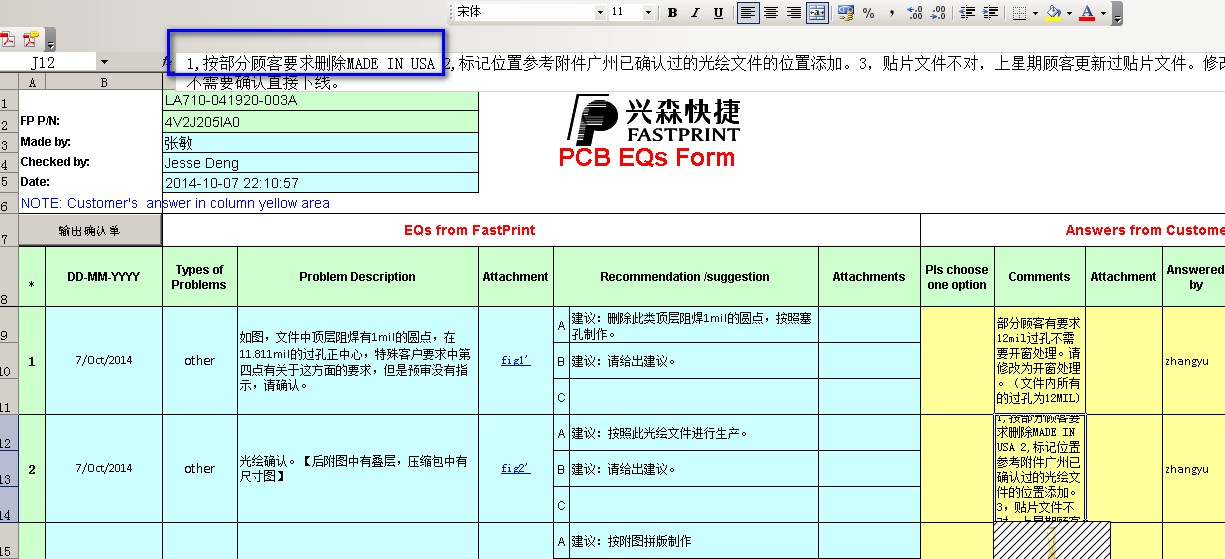Click the Types of Problems header cell
The height and width of the screenshot is (559, 1225).
[x=199, y=277]
